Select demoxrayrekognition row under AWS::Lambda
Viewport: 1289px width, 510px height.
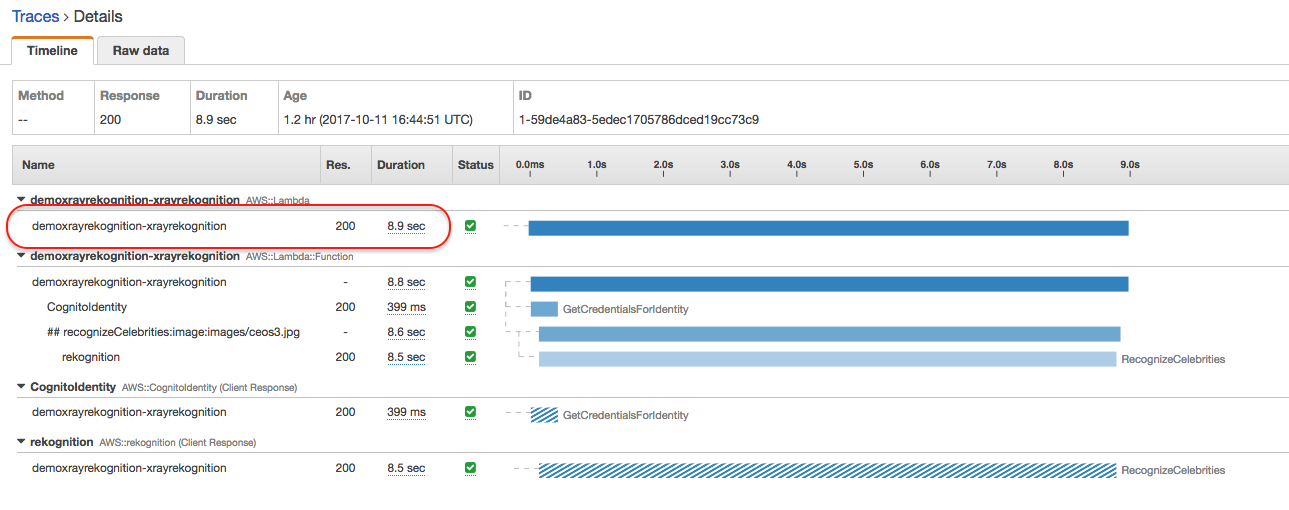click(x=129, y=226)
